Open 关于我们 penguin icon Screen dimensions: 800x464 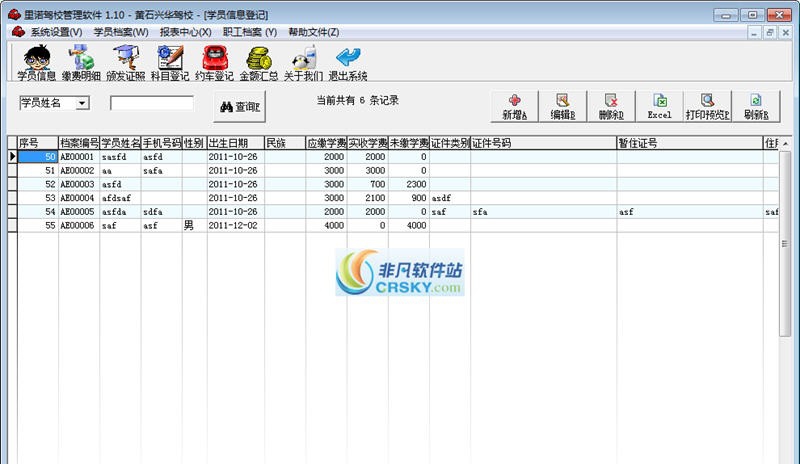click(303, 63)
